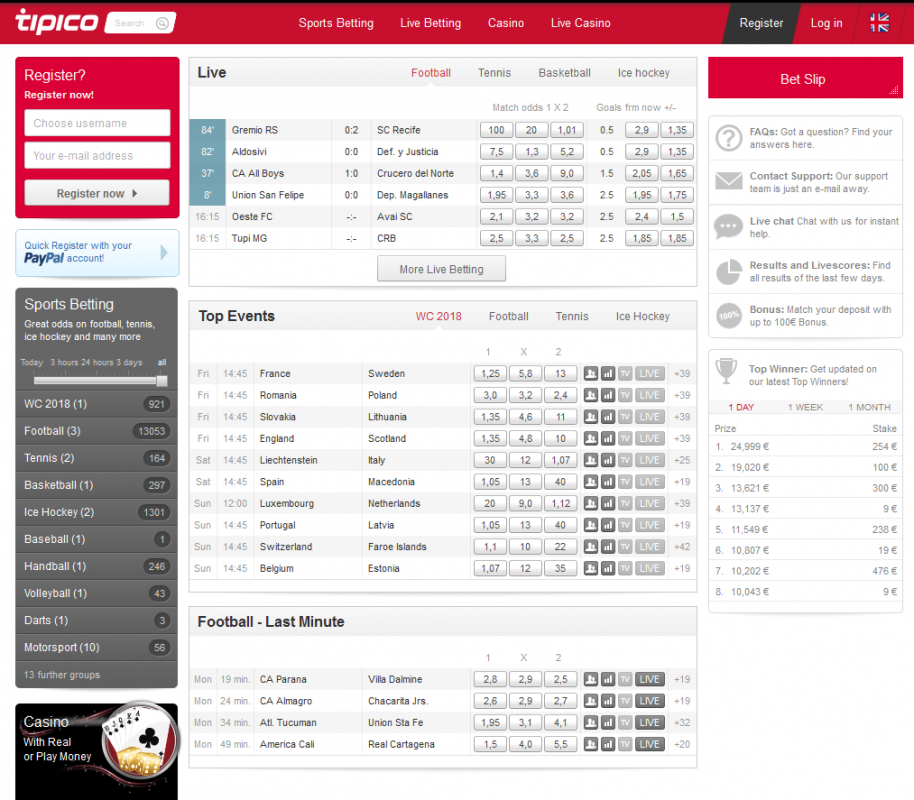Open Live Casino in top navigation
Screen dimensions: 914x800
[x=581, y=23]
